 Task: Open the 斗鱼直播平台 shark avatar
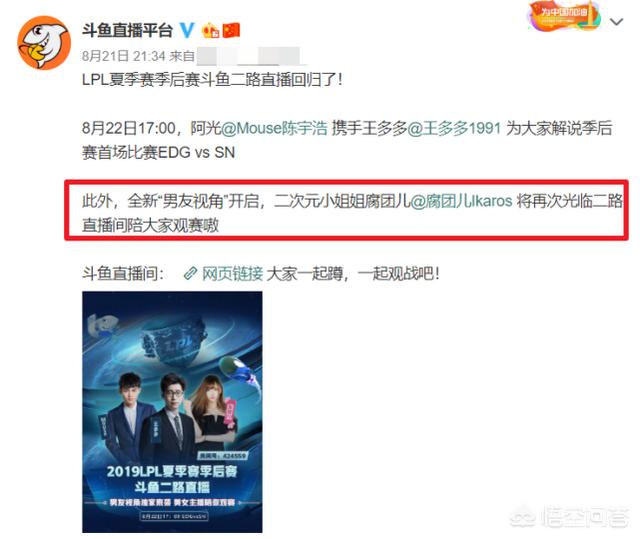[x=44, y=42]
